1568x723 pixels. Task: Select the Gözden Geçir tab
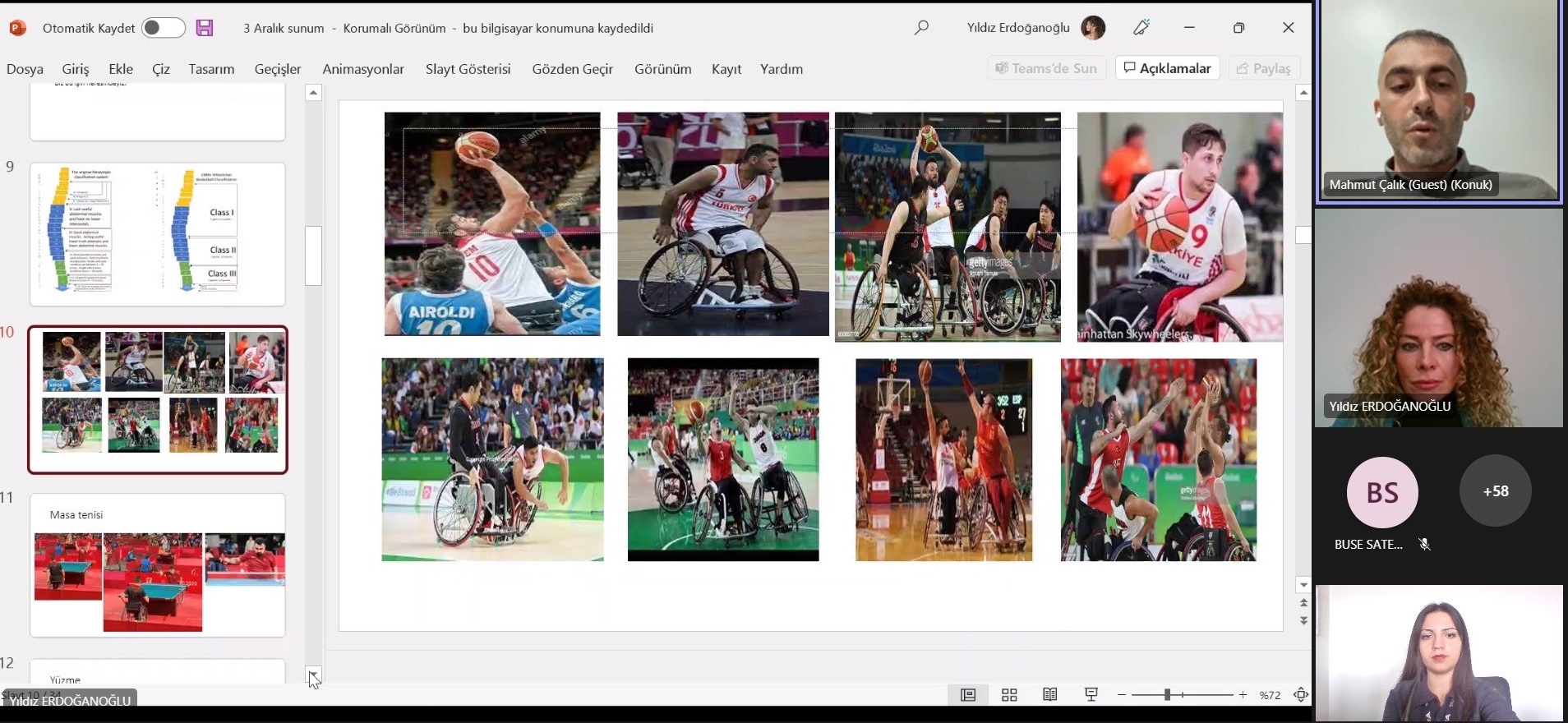[573, 69]
